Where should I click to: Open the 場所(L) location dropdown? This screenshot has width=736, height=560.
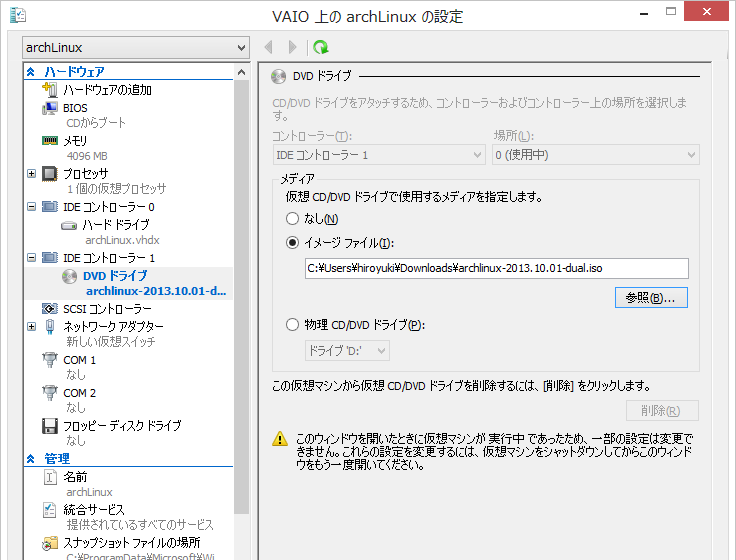click(x=596, y=155)
